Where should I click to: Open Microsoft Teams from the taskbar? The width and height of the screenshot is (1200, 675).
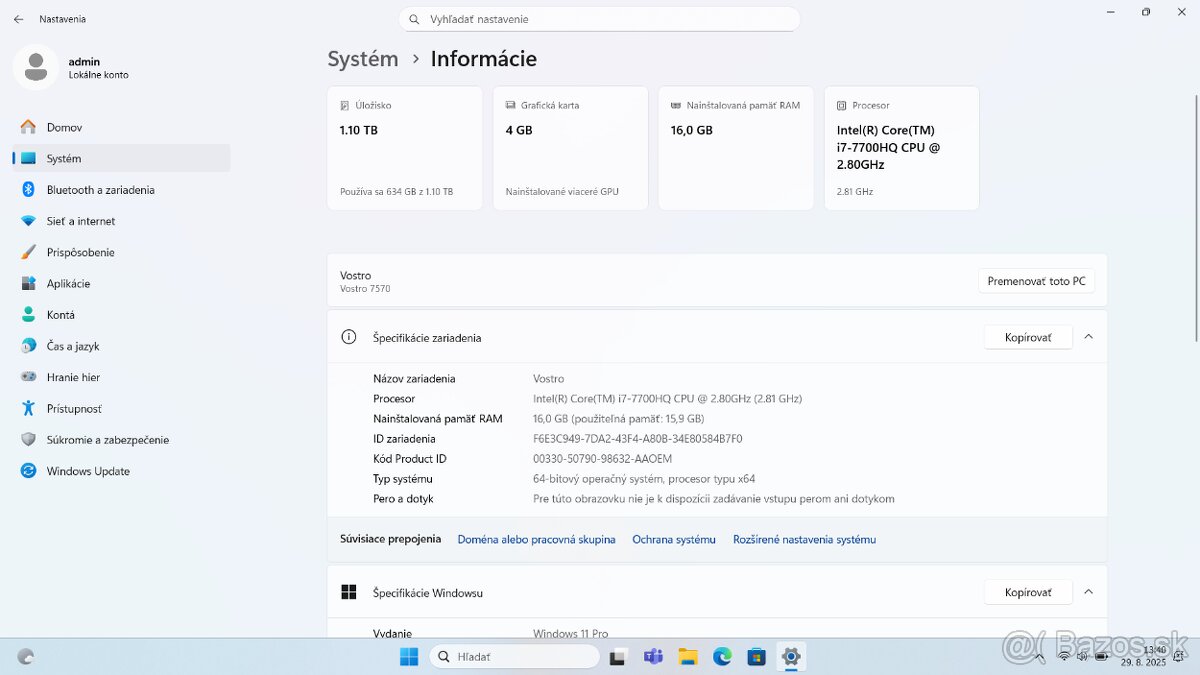click(x=653, y=657)
